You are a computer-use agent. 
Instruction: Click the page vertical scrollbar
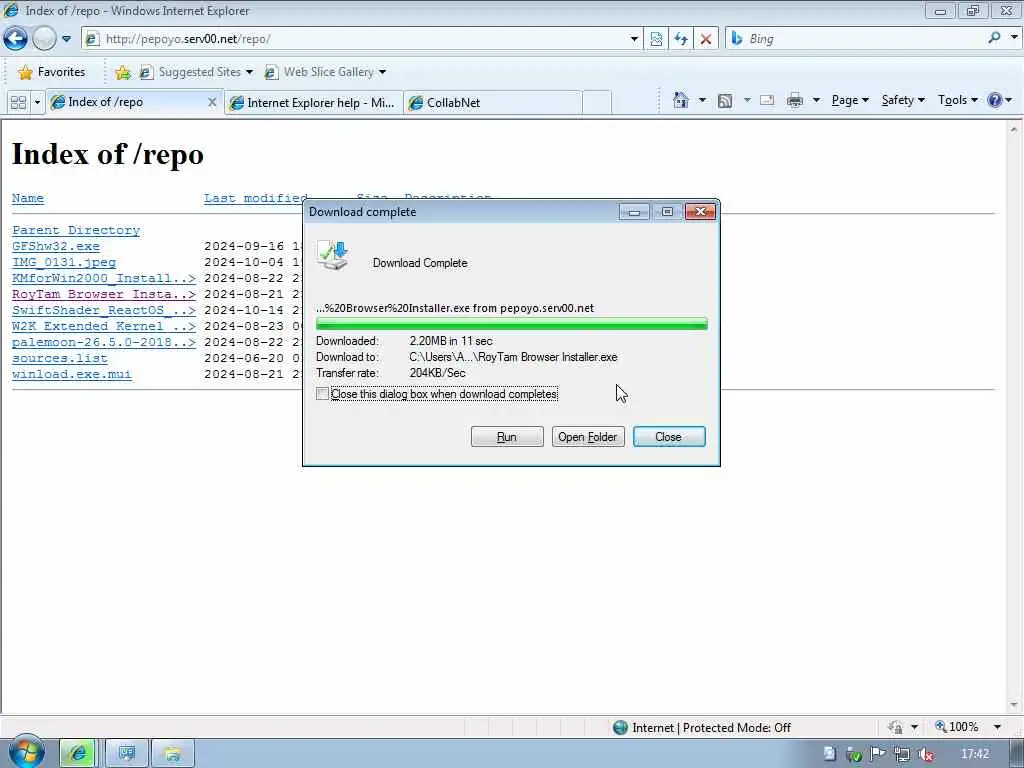click(1014, 417)
